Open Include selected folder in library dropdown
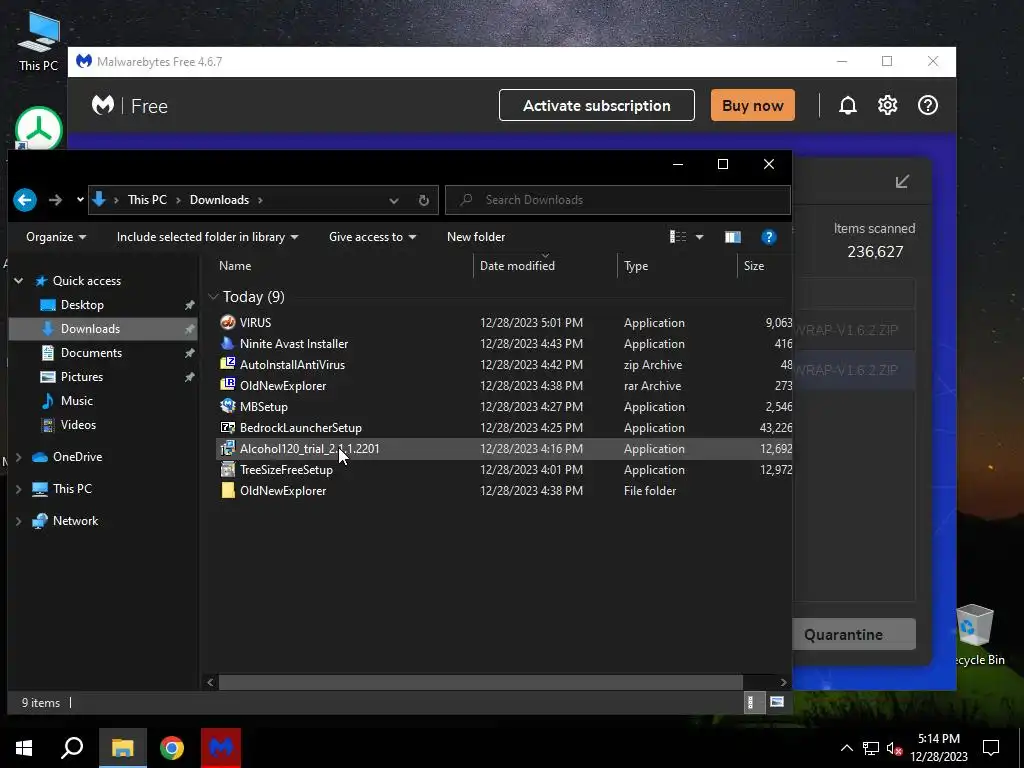This screenshot has width=1024, height=768. (208, 237)
